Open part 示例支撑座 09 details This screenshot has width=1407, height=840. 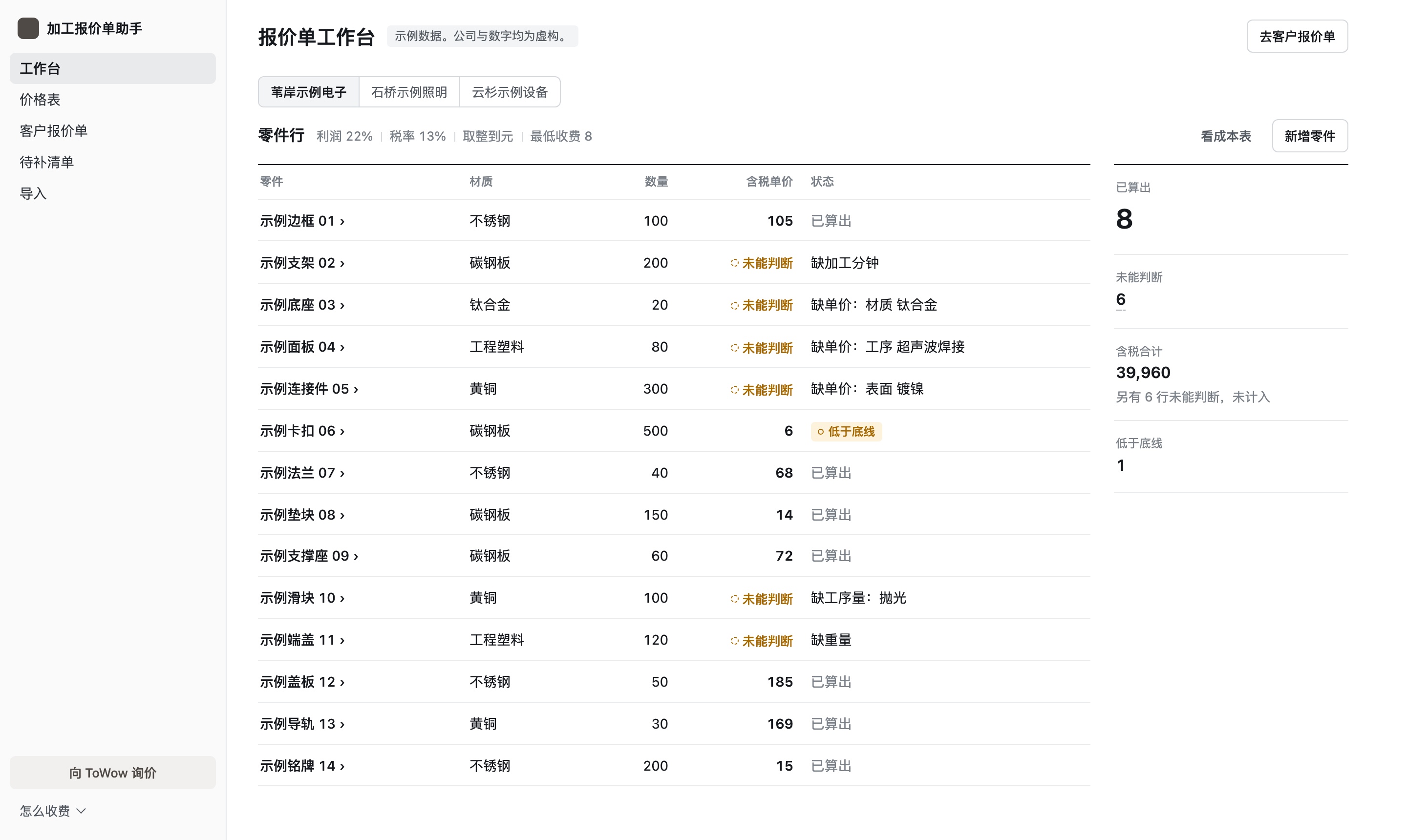309,556
